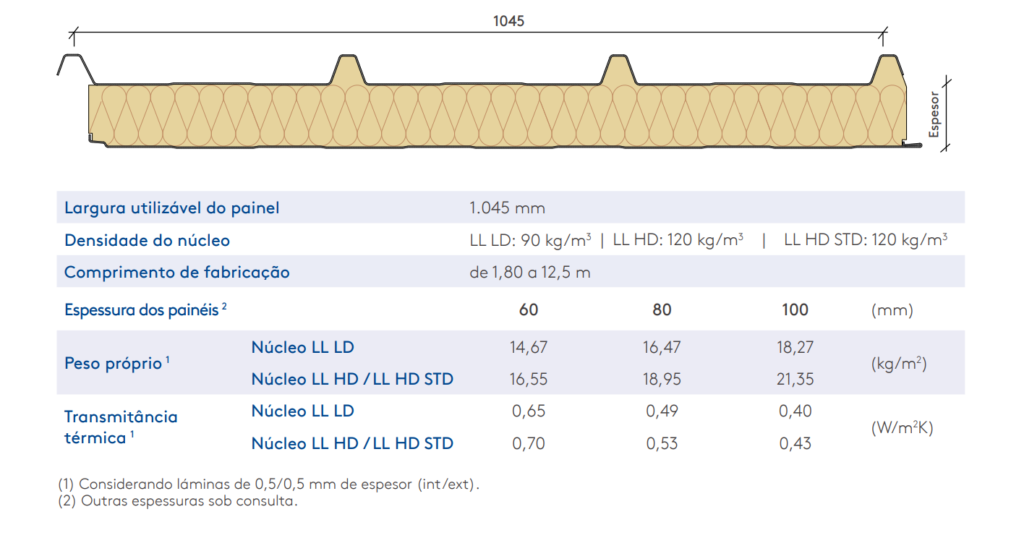
Task: Click the 1.045 mm width value
Action: [507, 208]
